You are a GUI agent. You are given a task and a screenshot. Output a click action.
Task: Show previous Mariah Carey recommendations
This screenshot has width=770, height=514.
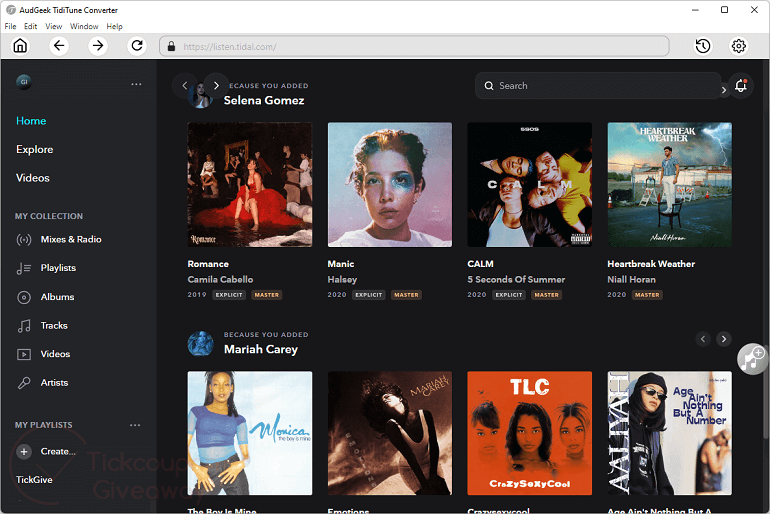[703, 339]
